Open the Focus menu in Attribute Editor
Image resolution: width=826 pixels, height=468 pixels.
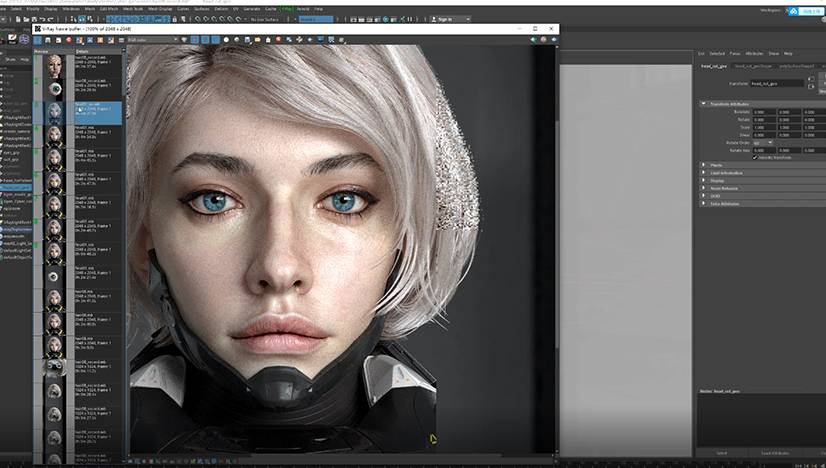(x=735, y=54)
